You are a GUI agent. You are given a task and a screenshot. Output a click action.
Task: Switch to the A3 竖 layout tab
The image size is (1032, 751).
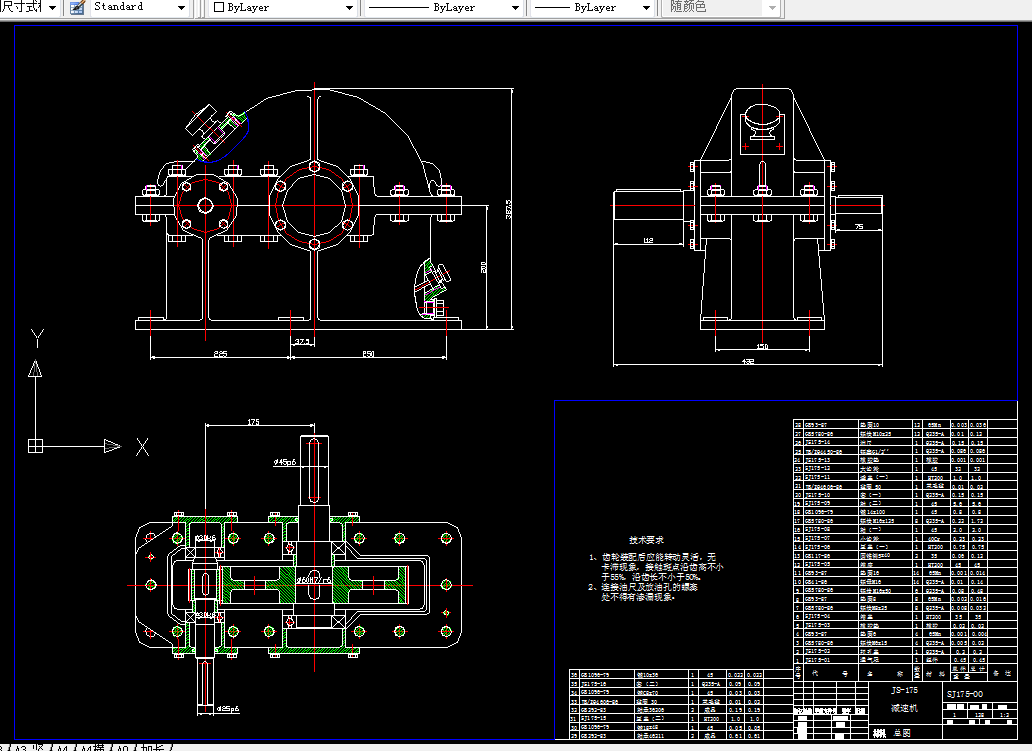pos(30,747)
